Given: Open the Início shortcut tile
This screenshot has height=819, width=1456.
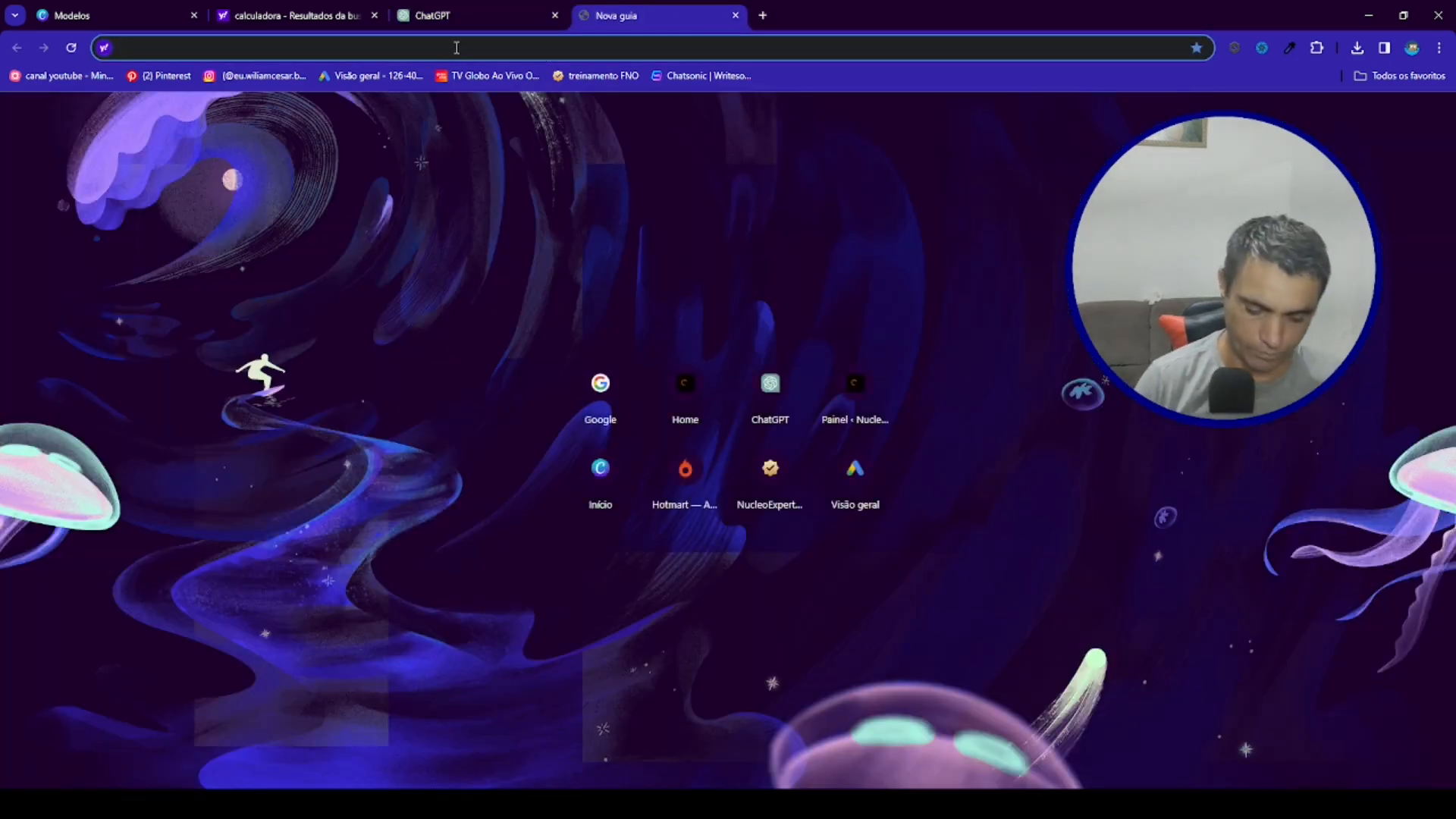Looking at the screenshot, I should pos(601,483).
